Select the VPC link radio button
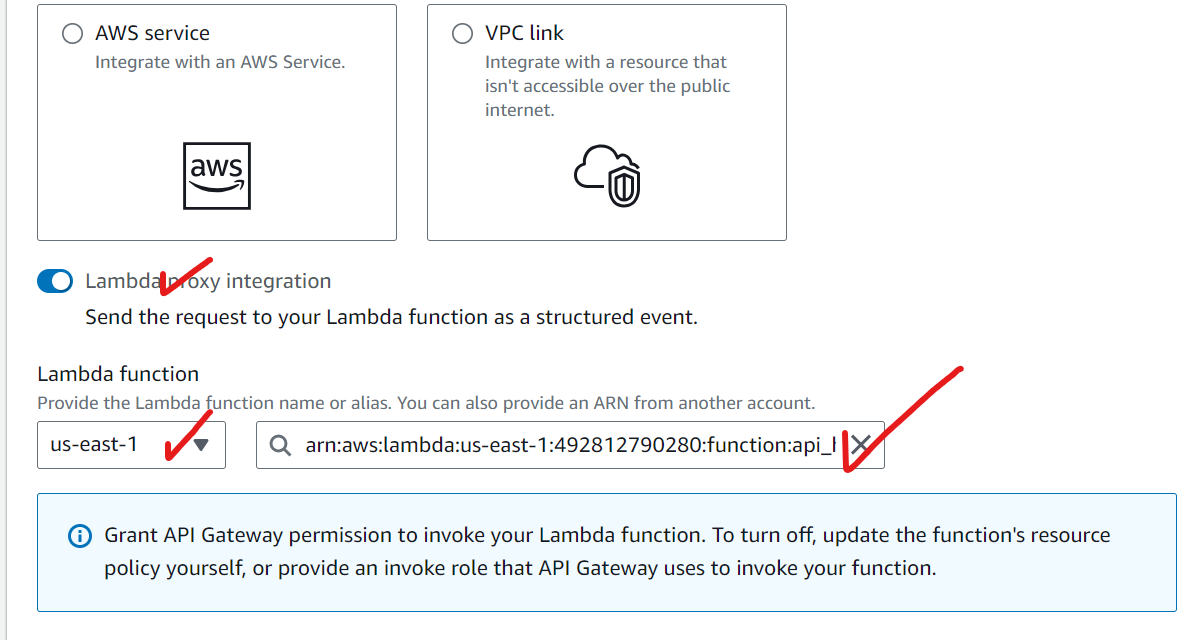 tap(462, 34)
